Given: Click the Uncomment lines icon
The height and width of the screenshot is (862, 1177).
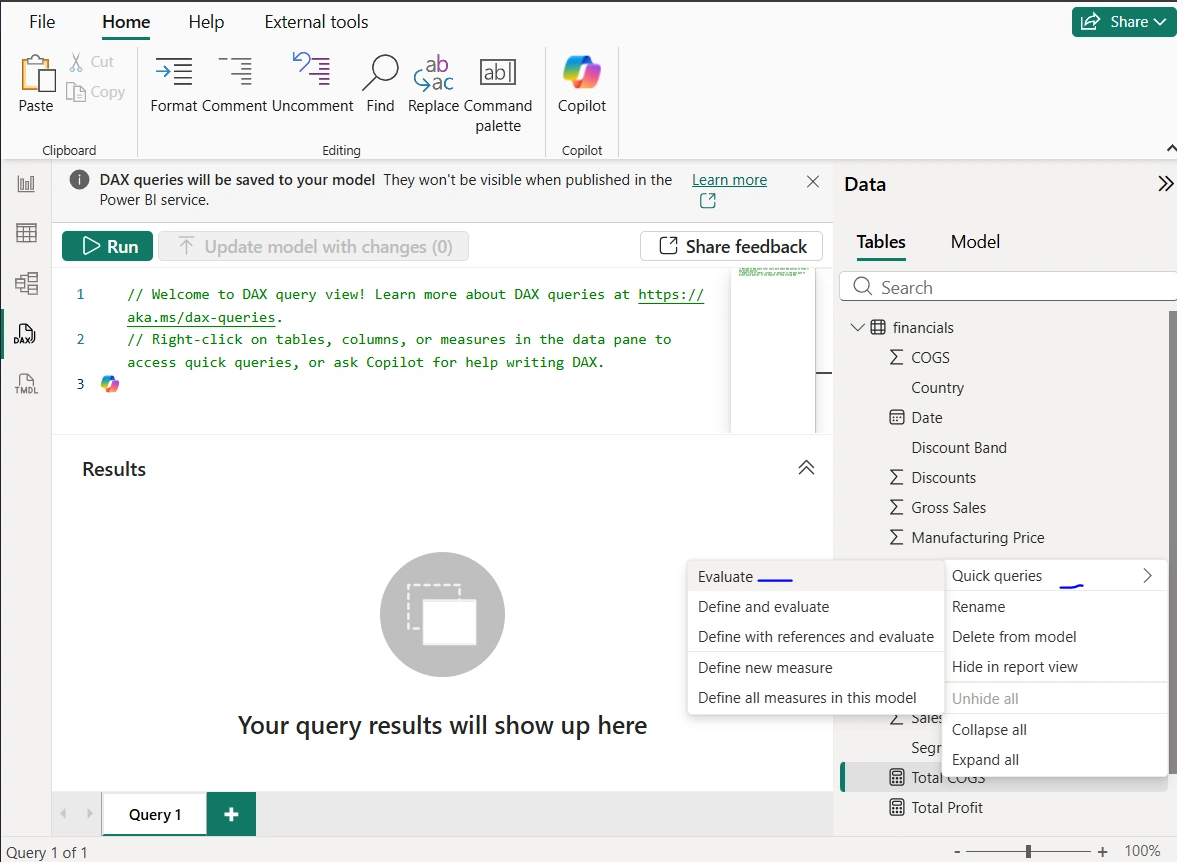Looking at the screenshot, I should coord(312,69).
